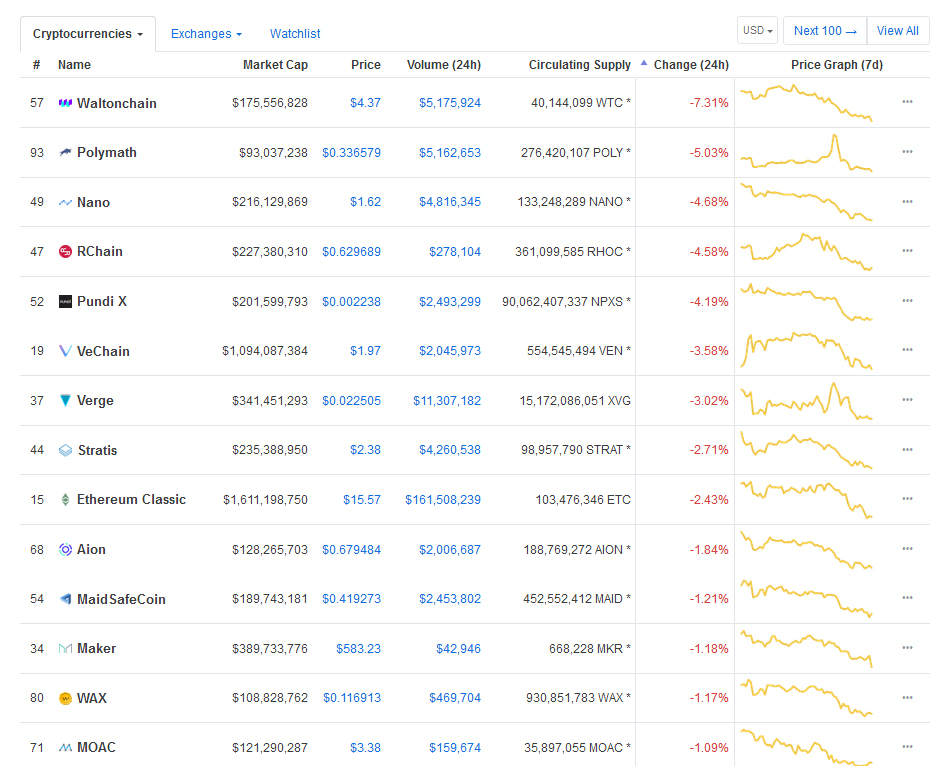Click the VeChain V logo icon
The height and width of the screenshot is (767, 946).
tap(65, 351)
